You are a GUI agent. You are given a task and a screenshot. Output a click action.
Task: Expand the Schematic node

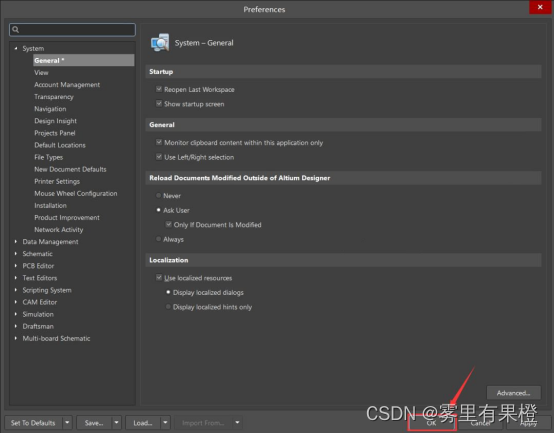[16, 254]
